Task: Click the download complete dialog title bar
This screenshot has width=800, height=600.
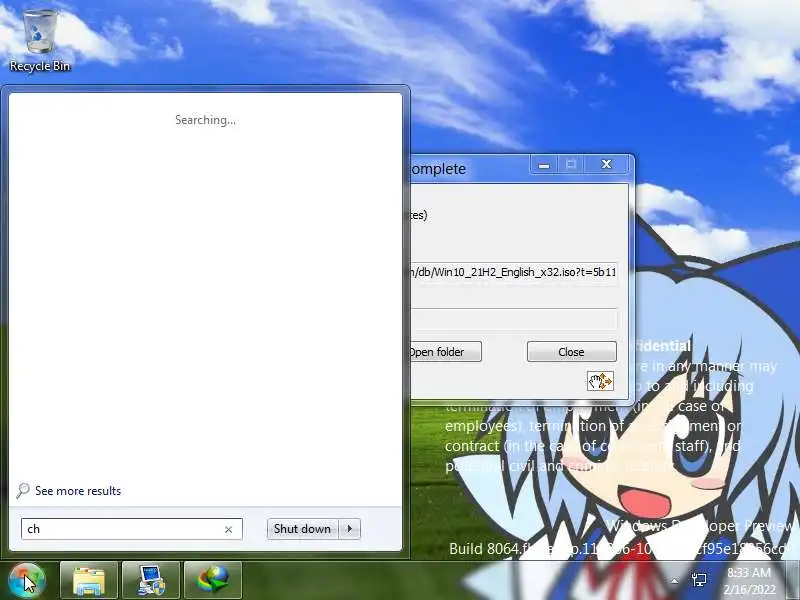Action: tap(469, 168)
